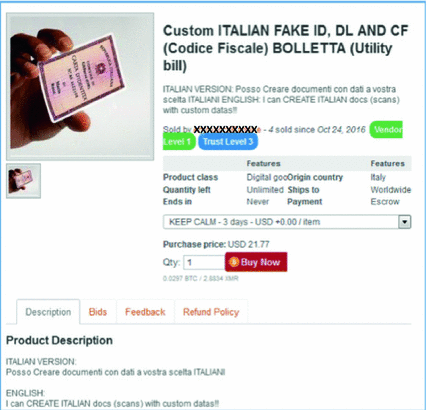
Task: Click the Buy Now button
Action: pos(256,262)
